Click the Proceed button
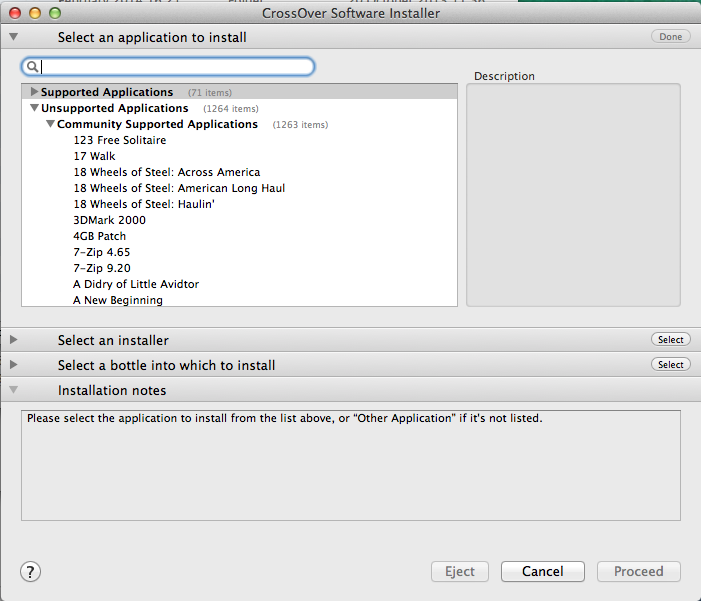The height and width of the screenshot is (601, 701). [638, 571]
